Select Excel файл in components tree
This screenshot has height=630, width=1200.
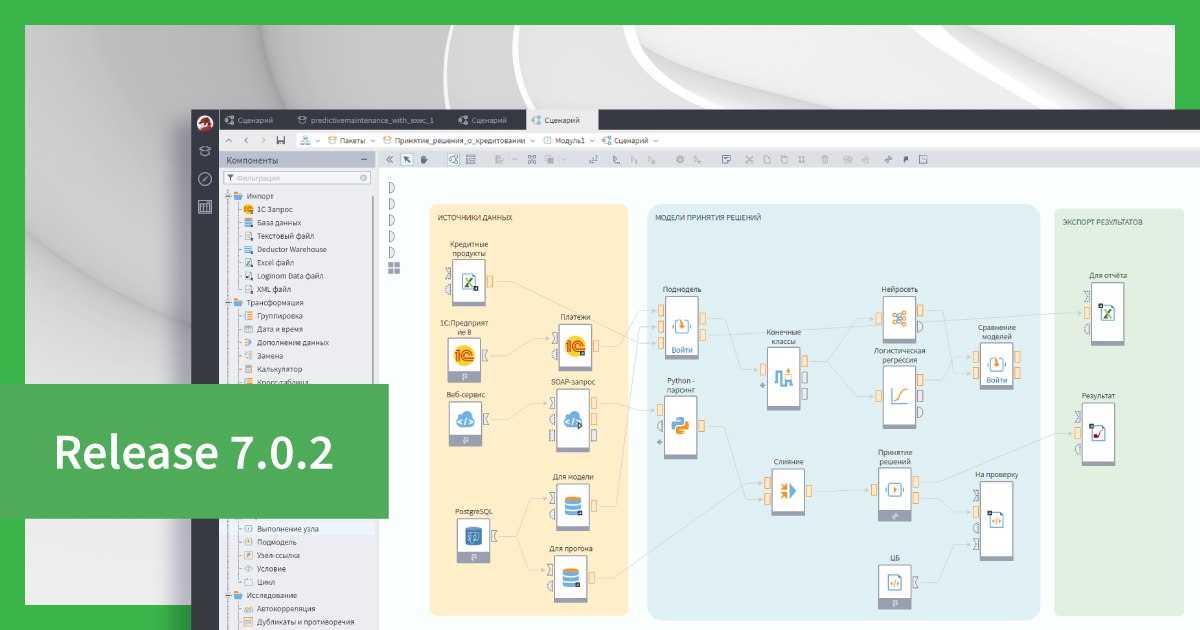275,262
